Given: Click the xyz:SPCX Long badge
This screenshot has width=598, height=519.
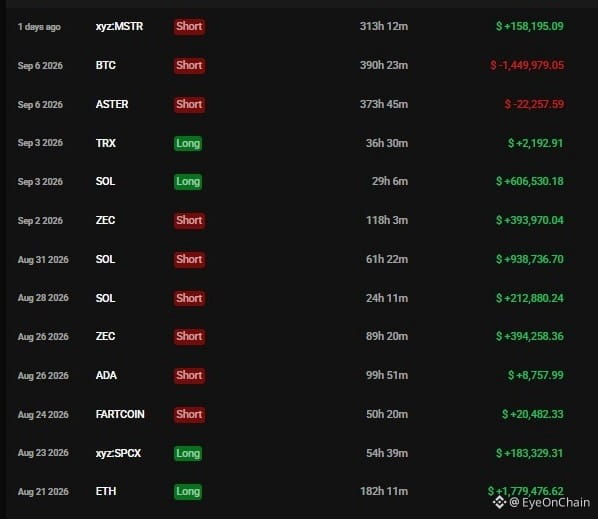Looking at the screenshot, I should pyautogui.click(x=188, y=453).
